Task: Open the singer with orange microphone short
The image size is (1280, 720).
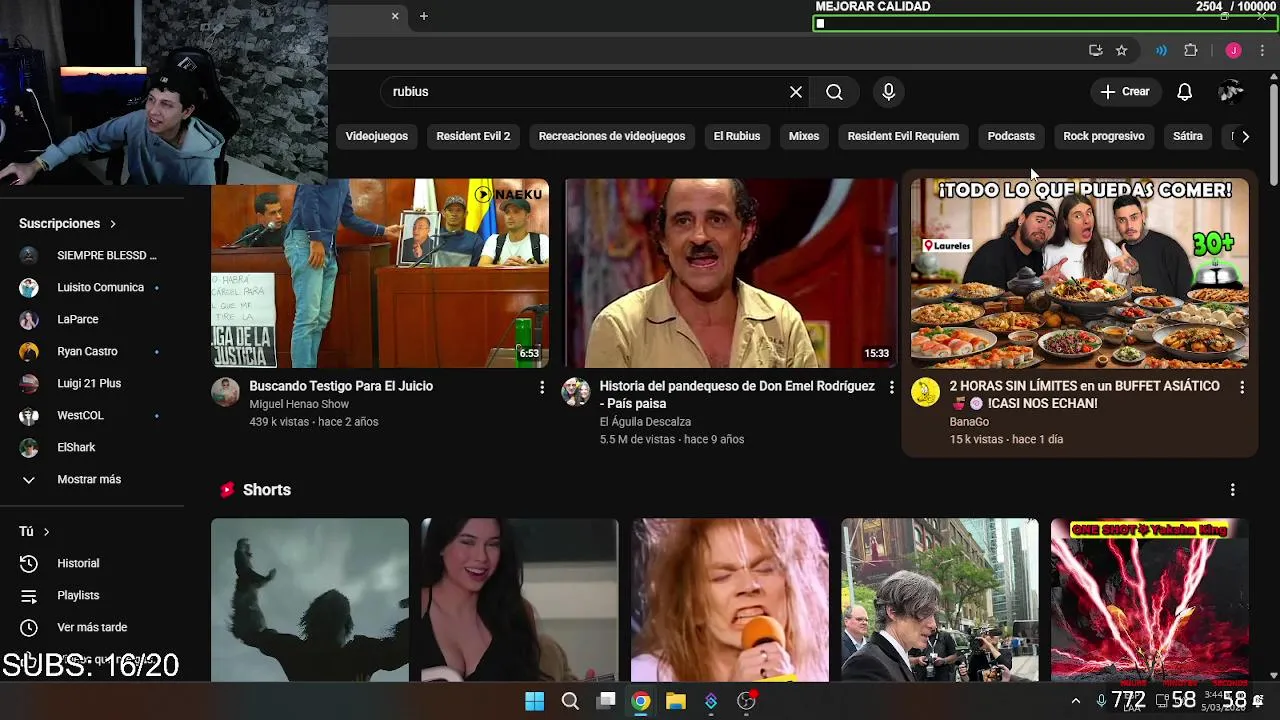Action: (730, 600)
